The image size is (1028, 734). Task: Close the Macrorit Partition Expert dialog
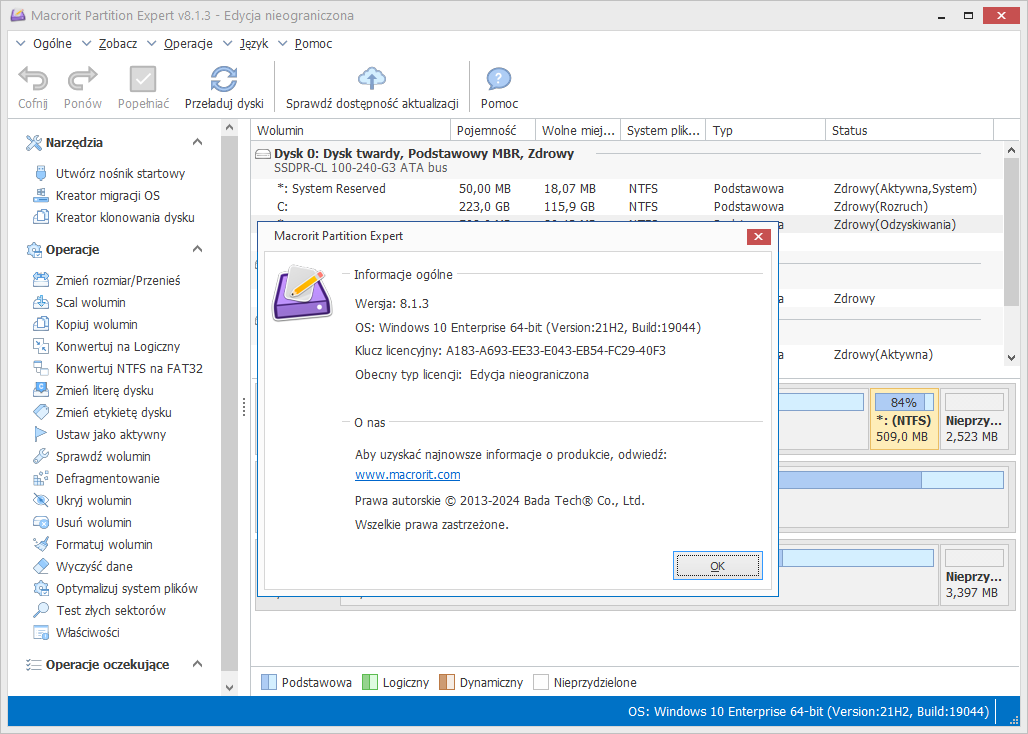click(758, 237)
